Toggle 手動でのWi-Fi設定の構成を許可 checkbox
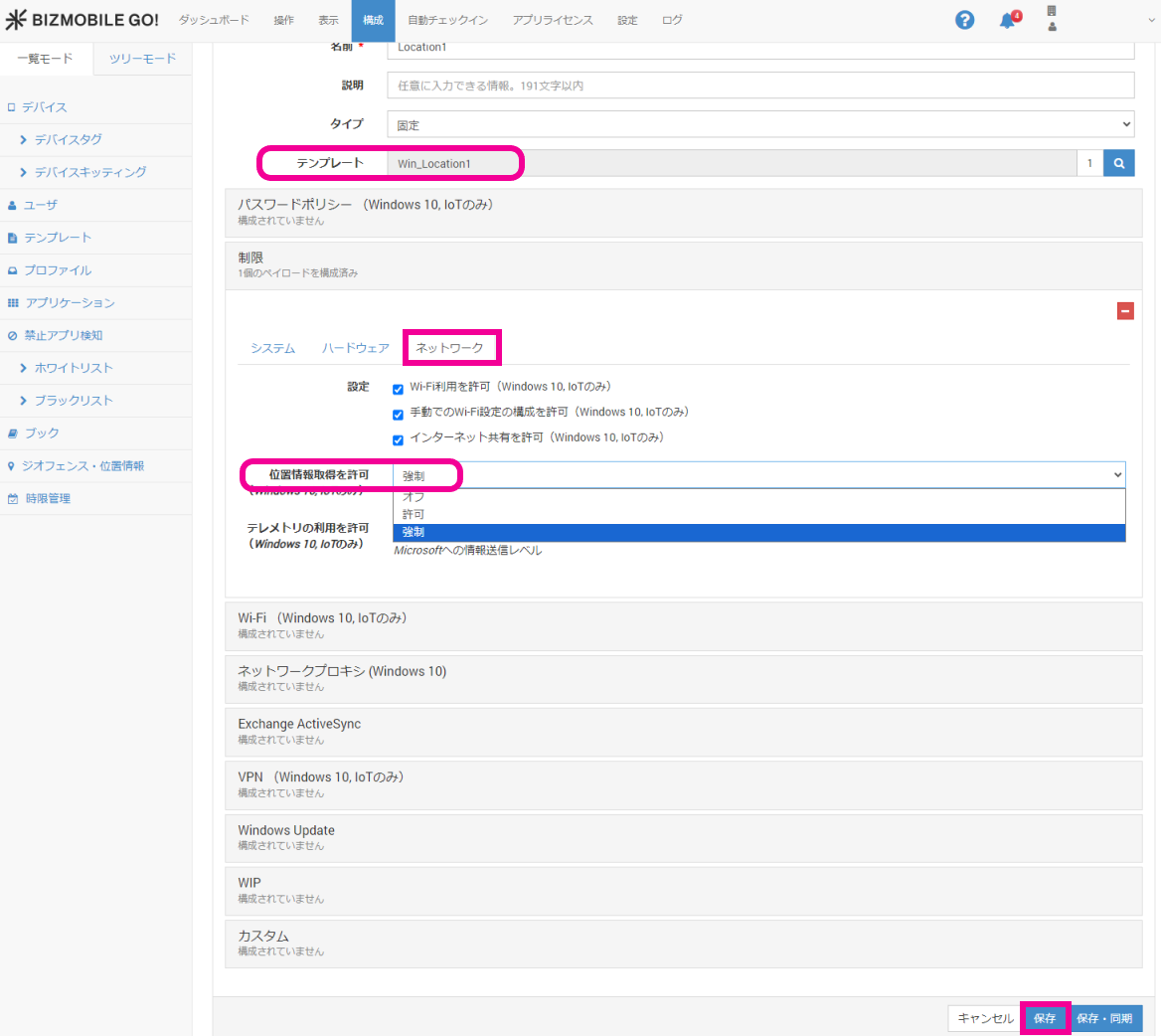The width and height of the screenshot is (1161, 1036). point(398,414)
